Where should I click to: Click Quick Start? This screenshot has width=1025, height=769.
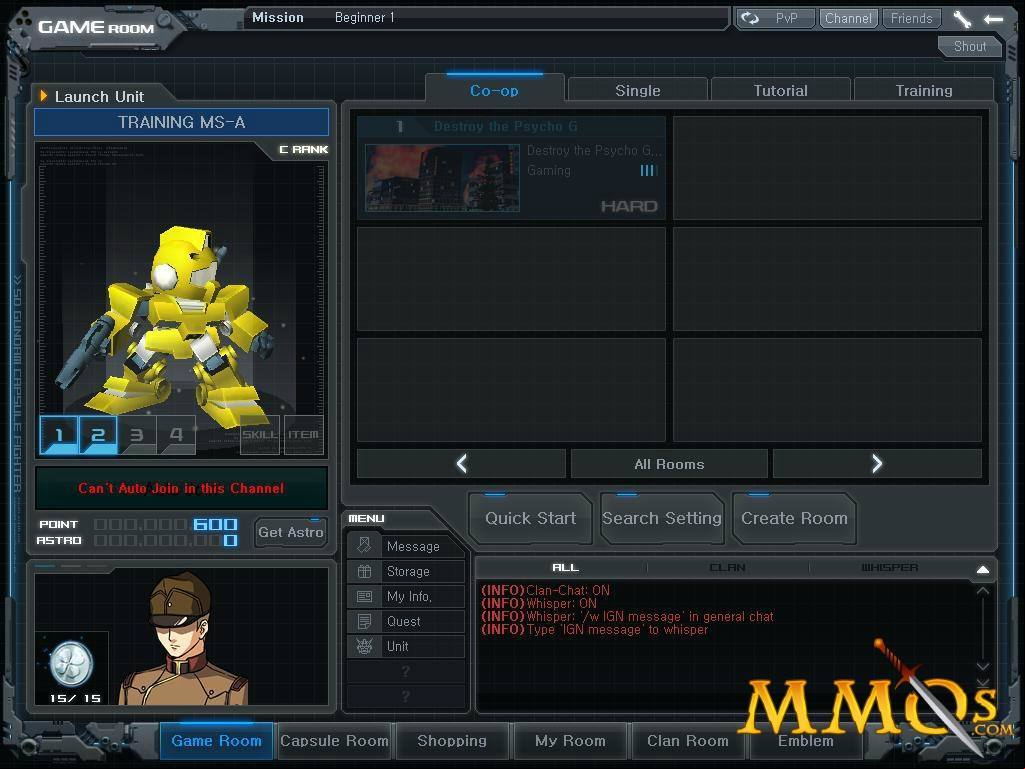[530, 519]
